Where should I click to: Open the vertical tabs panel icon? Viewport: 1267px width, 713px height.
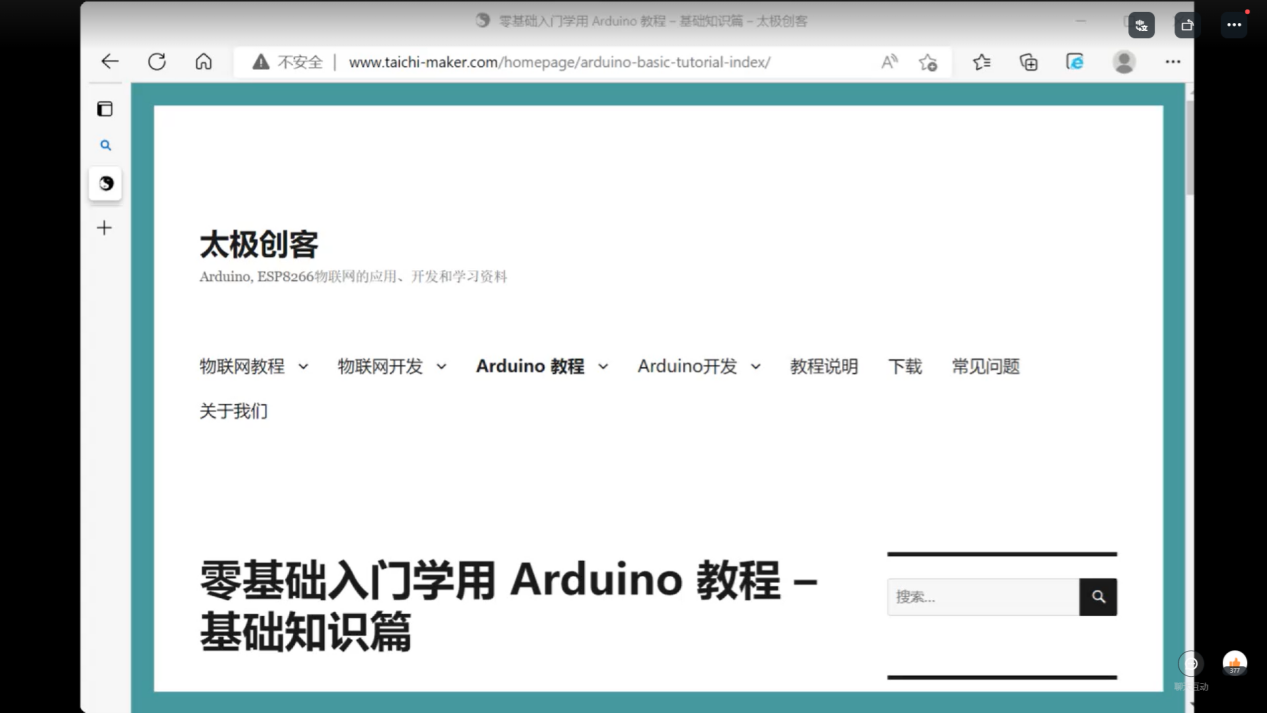pos(105,109)
